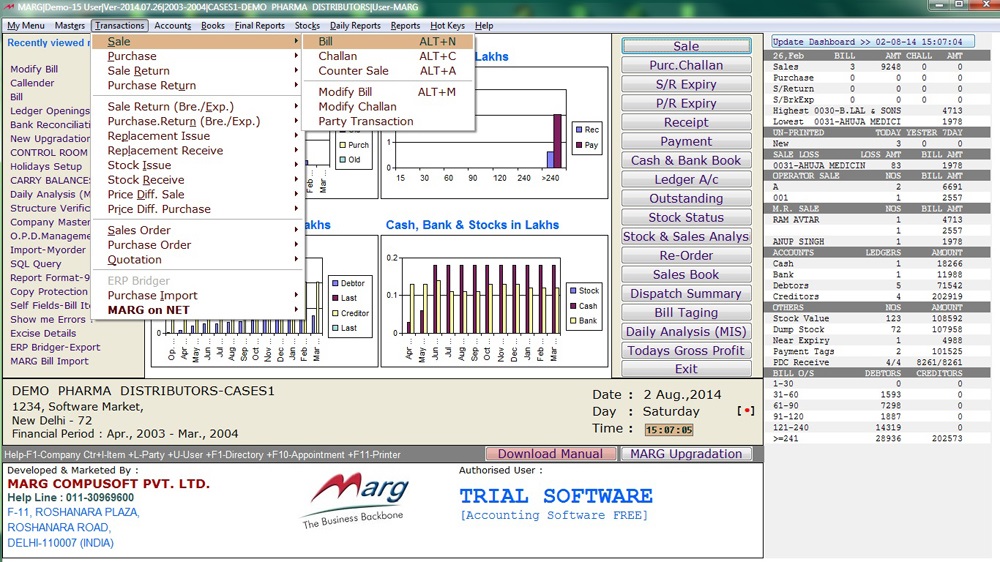Click the Download Manual button
This screenshot has height=562, width=1000.
tap(550, 454)
